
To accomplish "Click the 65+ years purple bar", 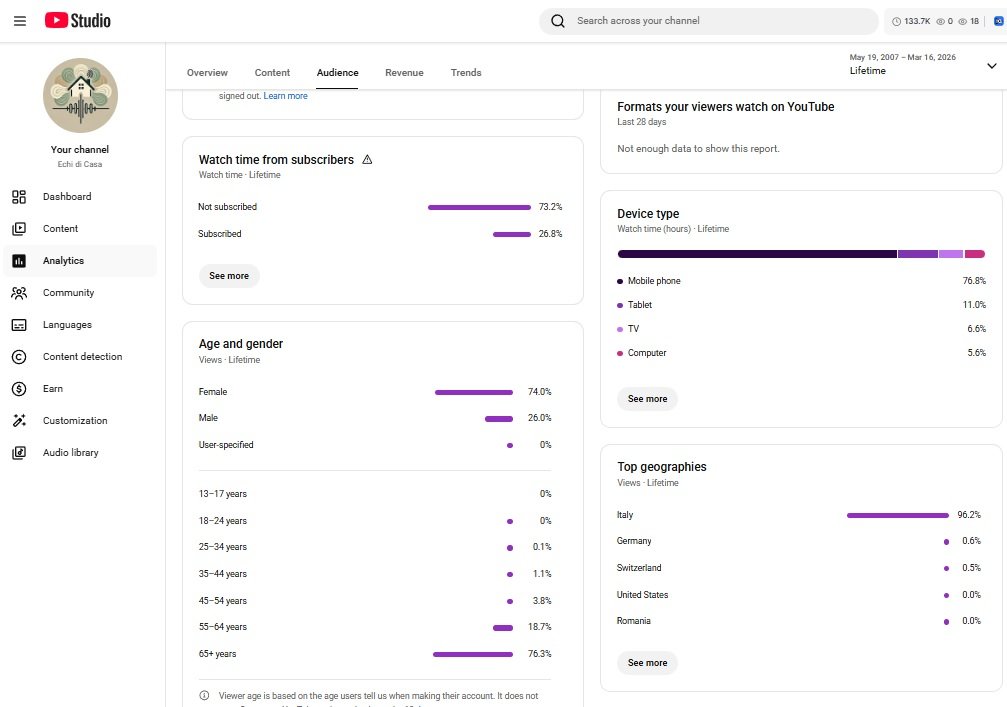I will pos(472,654).
